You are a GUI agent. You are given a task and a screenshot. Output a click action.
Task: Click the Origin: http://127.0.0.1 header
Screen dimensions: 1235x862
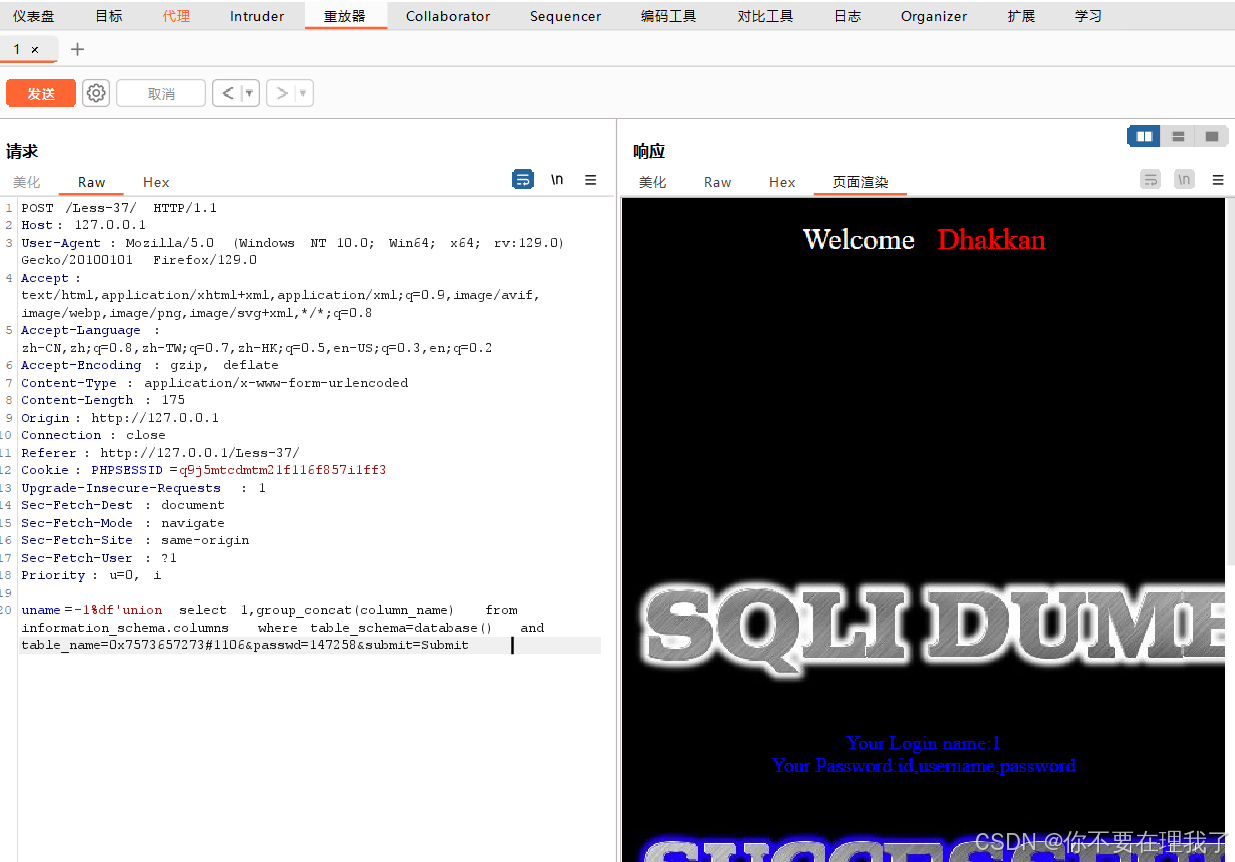[x=120, y=418]
